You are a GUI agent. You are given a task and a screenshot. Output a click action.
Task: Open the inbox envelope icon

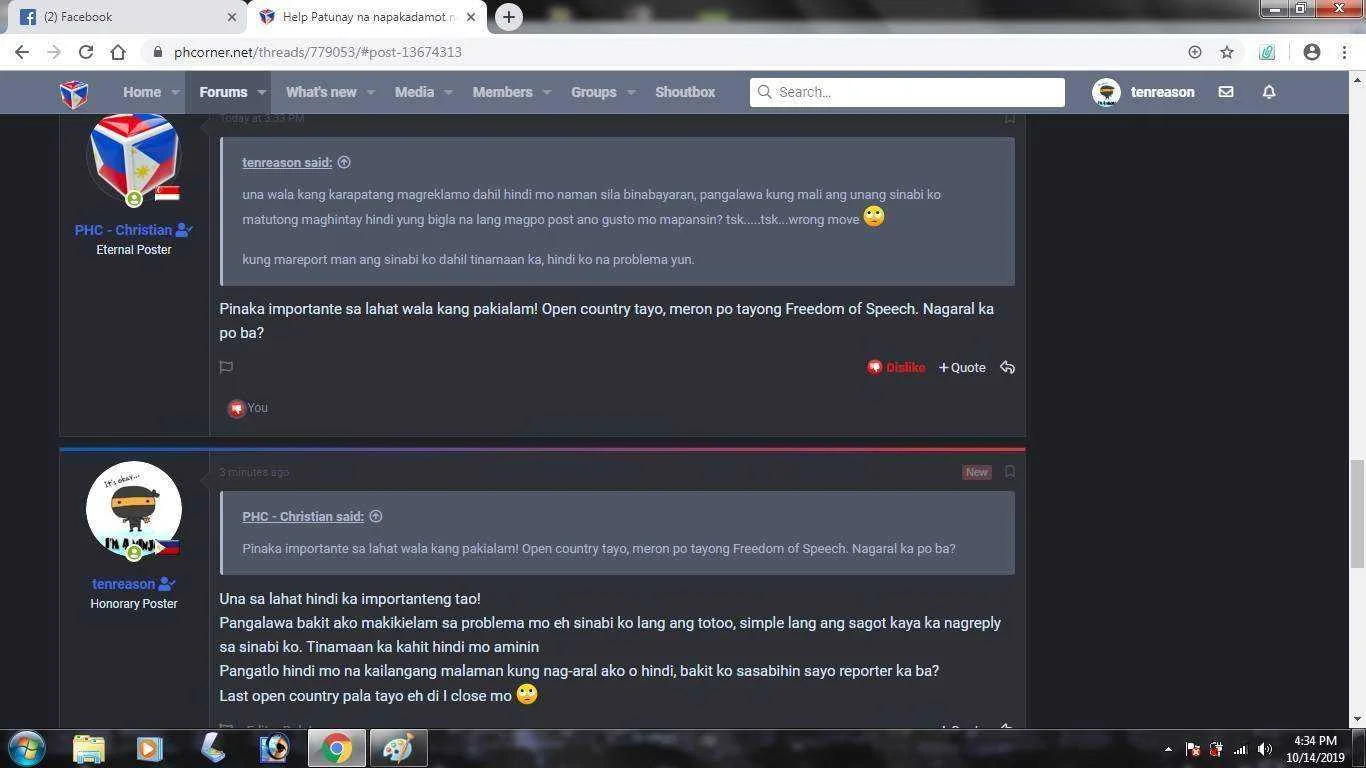[1226, 92]
